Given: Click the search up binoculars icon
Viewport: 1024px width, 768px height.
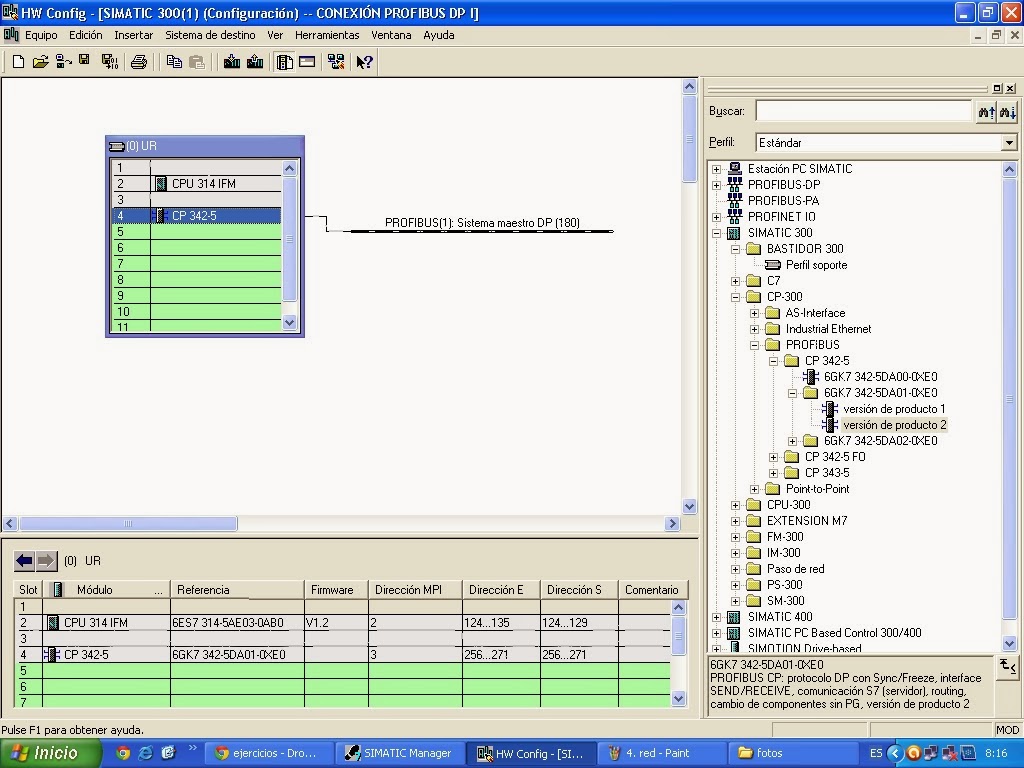Looking at the screenshot, I should (986, 112).
